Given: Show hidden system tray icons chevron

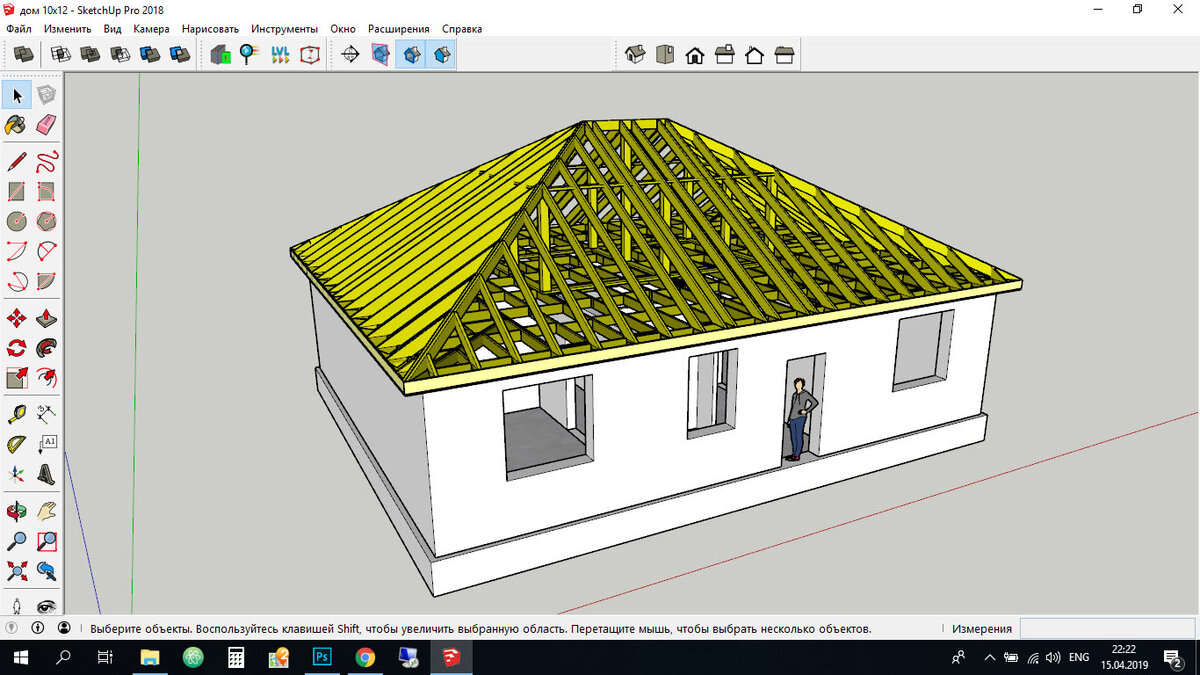Looking at the screenshot, I should [x=990, y=658].
